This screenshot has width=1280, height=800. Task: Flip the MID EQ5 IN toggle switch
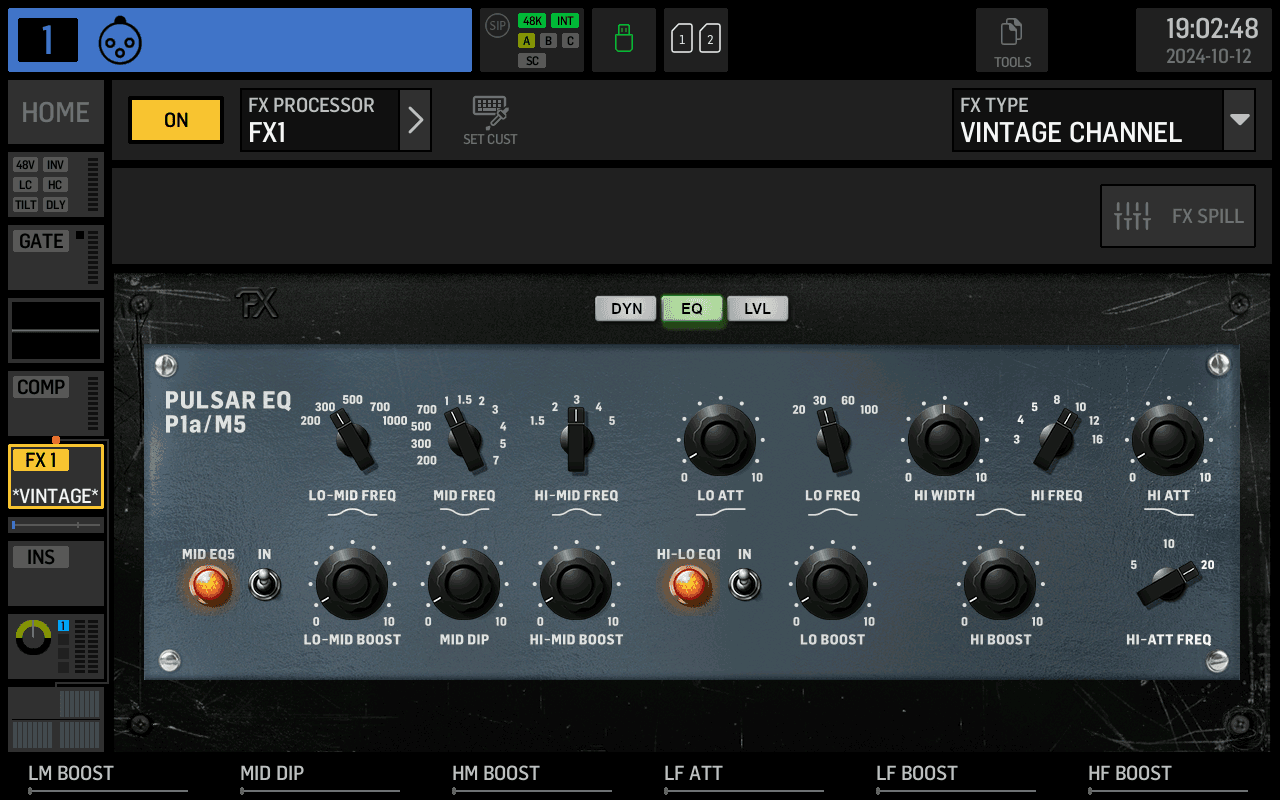(x=264, y=584)
